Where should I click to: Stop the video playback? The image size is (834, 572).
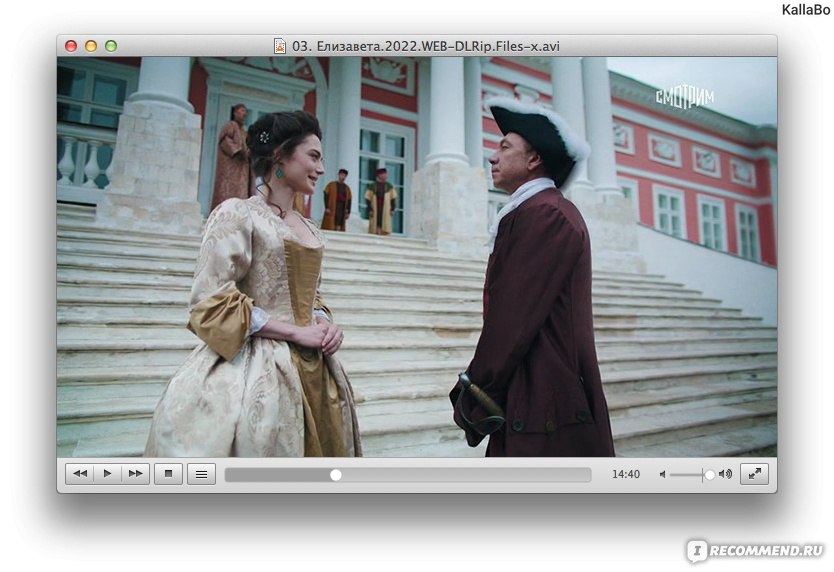pos(169,474)
